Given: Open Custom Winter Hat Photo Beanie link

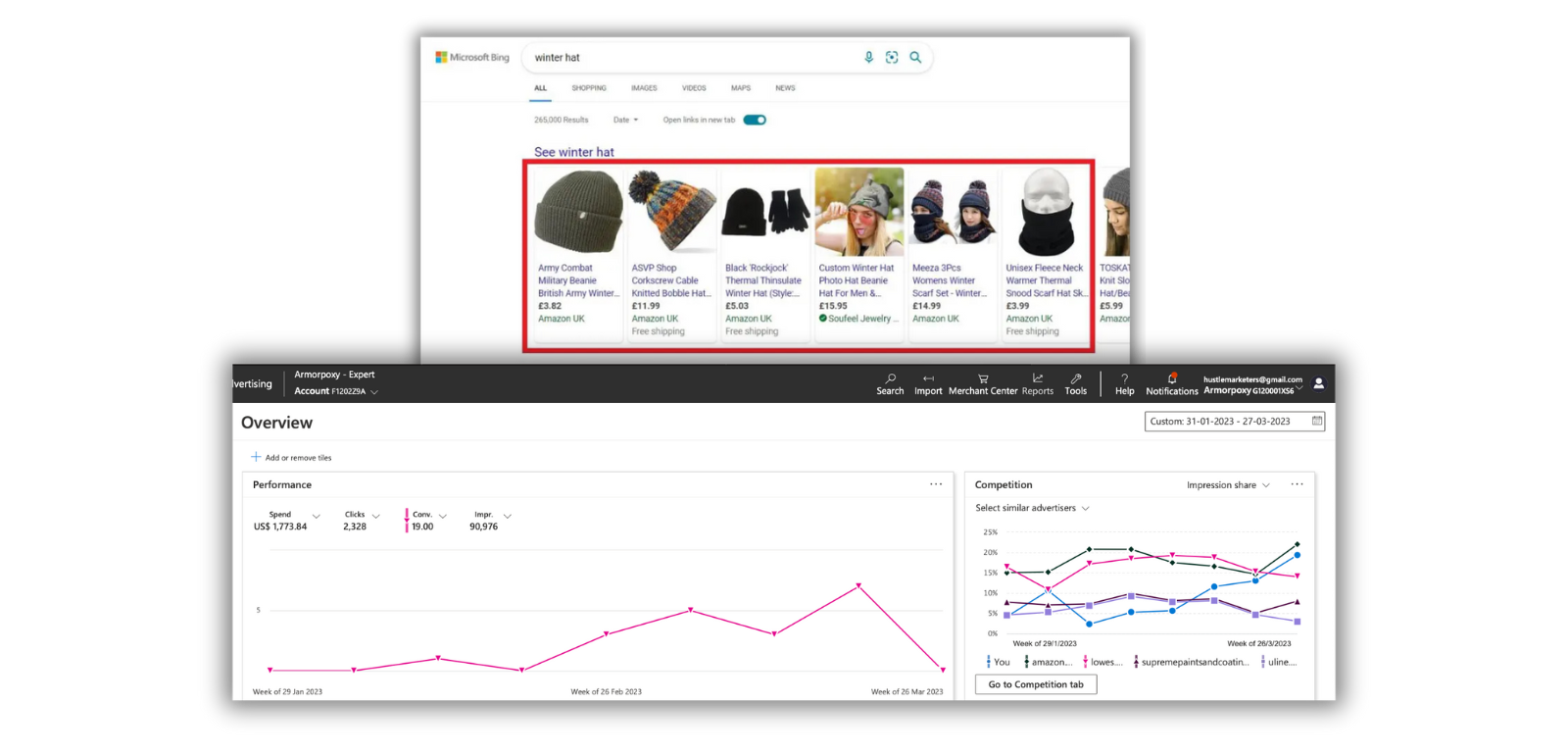Looking at the screenshot, I should (x=857, y=280).
